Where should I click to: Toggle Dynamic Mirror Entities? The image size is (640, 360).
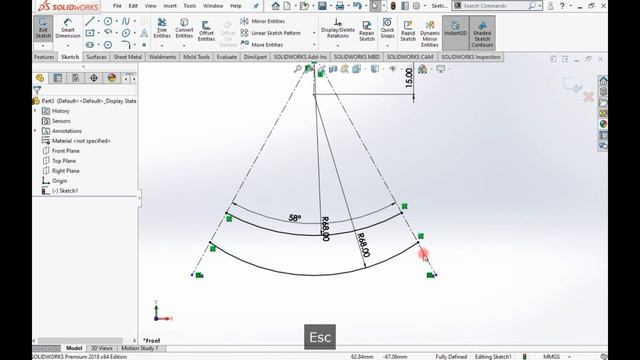430,33
